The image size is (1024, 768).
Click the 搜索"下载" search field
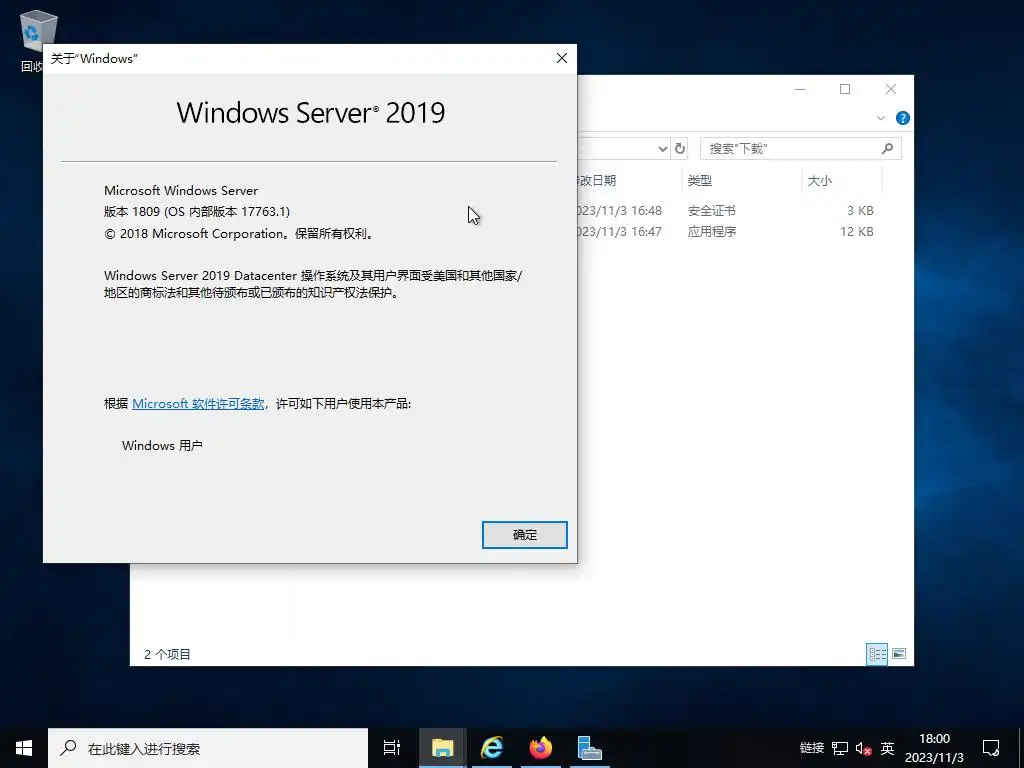click(801, 148)
